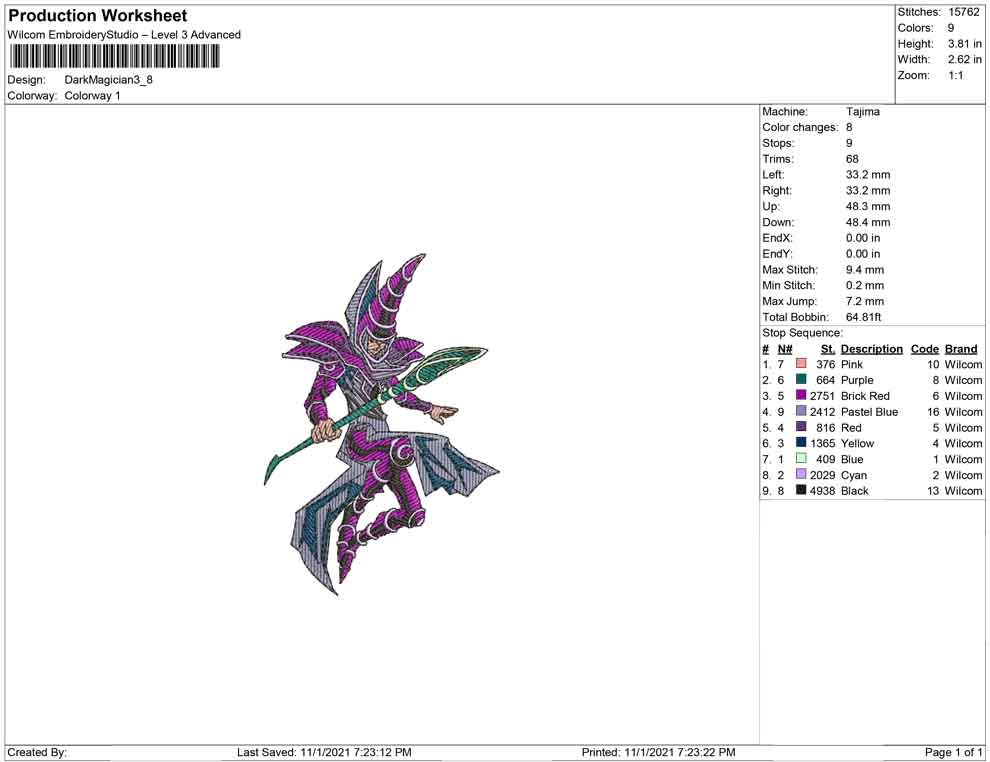The width and height of the screenshot is (990, 762).
Task: Click the Cyan thread color swatch
Action: coord(801,475)
